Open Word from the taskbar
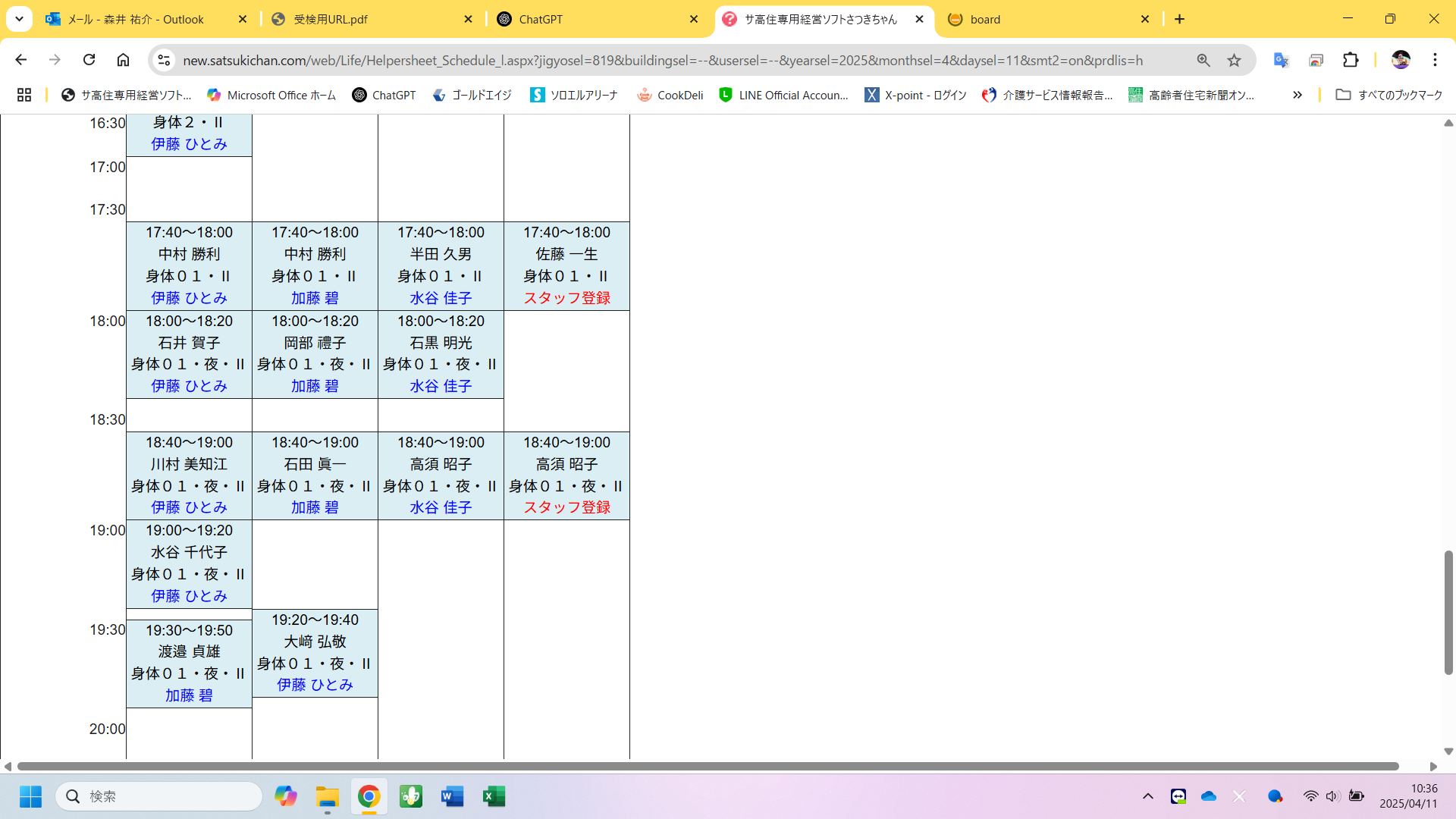1456x819 pixels. click(x=452, y=796)
